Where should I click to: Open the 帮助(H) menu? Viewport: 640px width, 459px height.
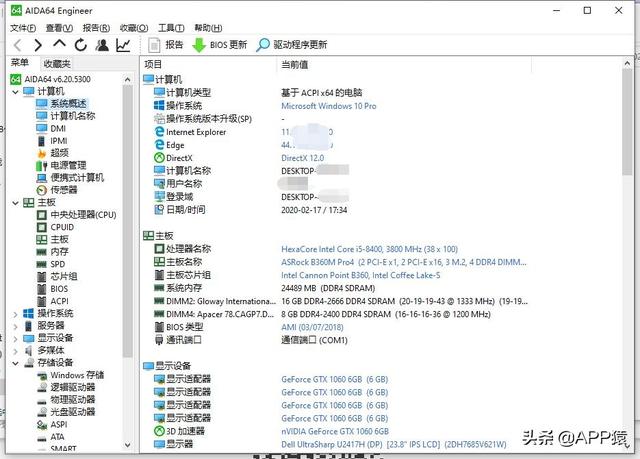(x=208, y=28)
